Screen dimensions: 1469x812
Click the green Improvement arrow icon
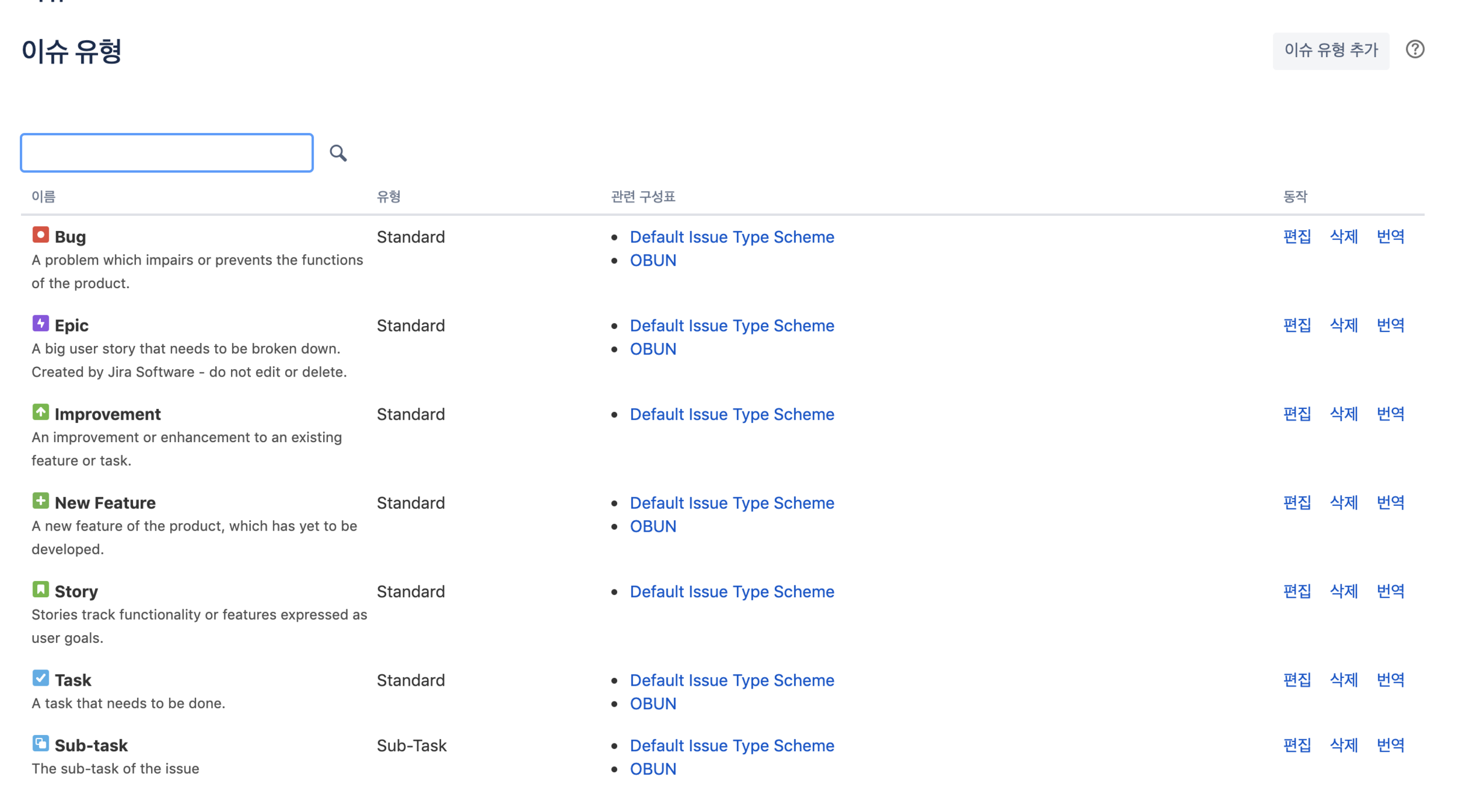click(x=40, y=412)
